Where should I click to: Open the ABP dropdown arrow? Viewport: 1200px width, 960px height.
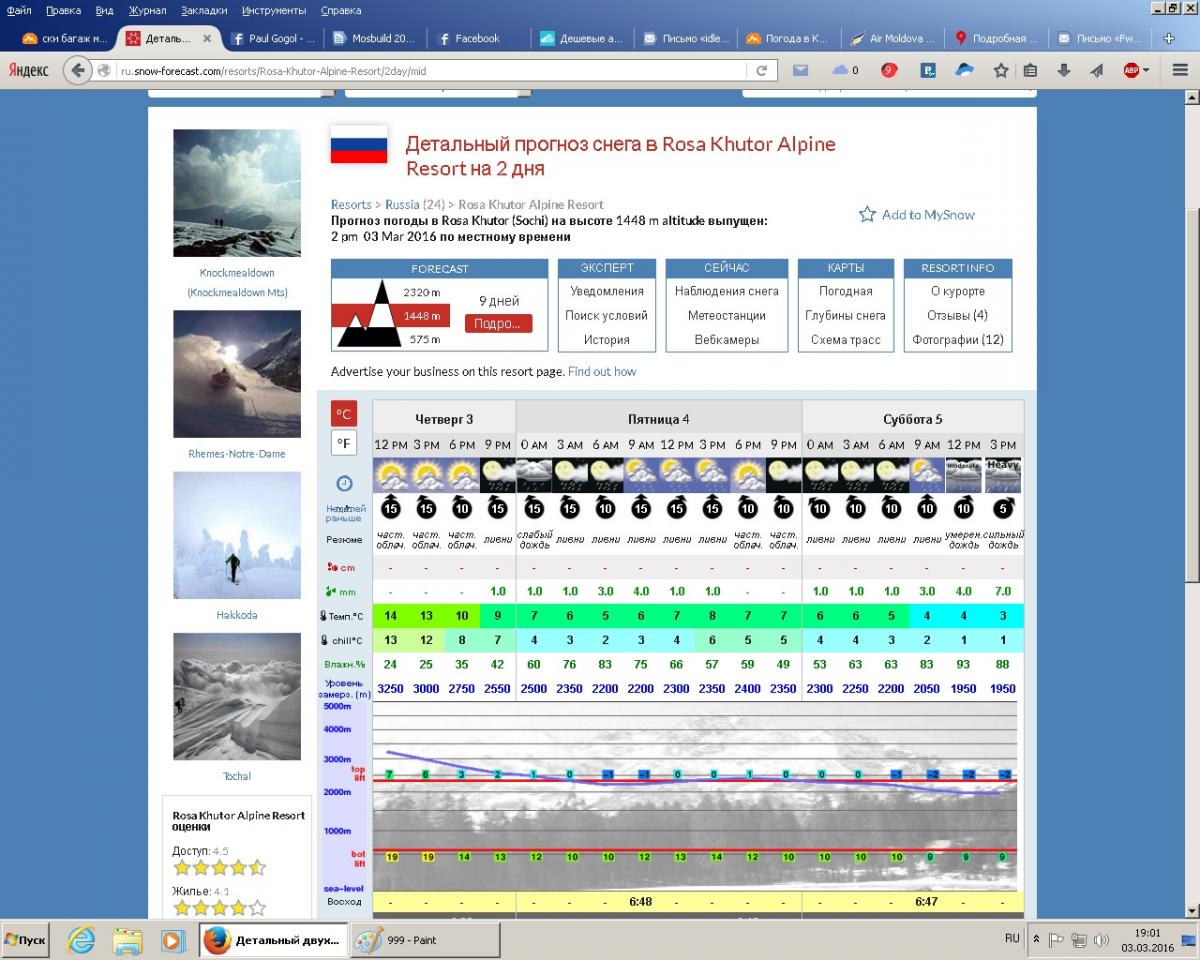pos(1146,71)
